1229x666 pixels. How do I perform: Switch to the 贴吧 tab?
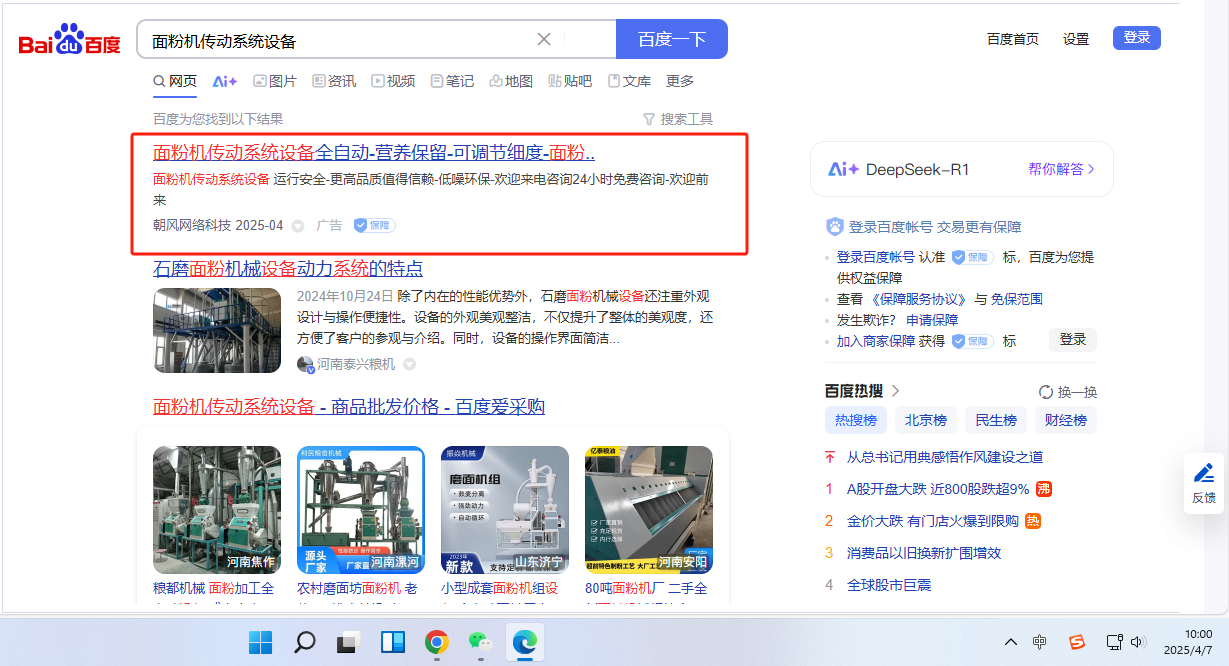click(x=570, y=81)
